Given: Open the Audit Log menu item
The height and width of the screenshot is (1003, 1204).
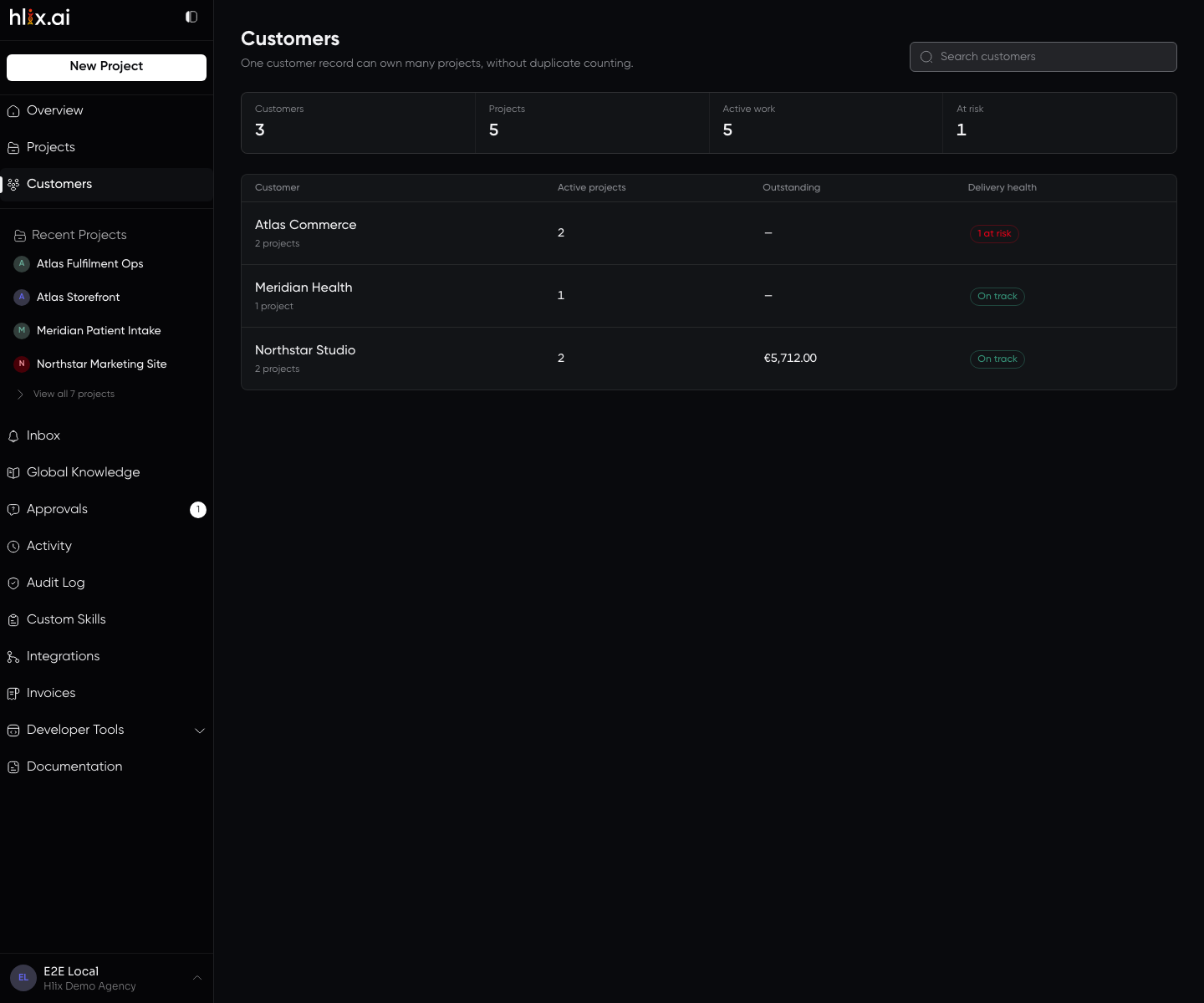Looking at the screenshot, I should tap(106, 583).
